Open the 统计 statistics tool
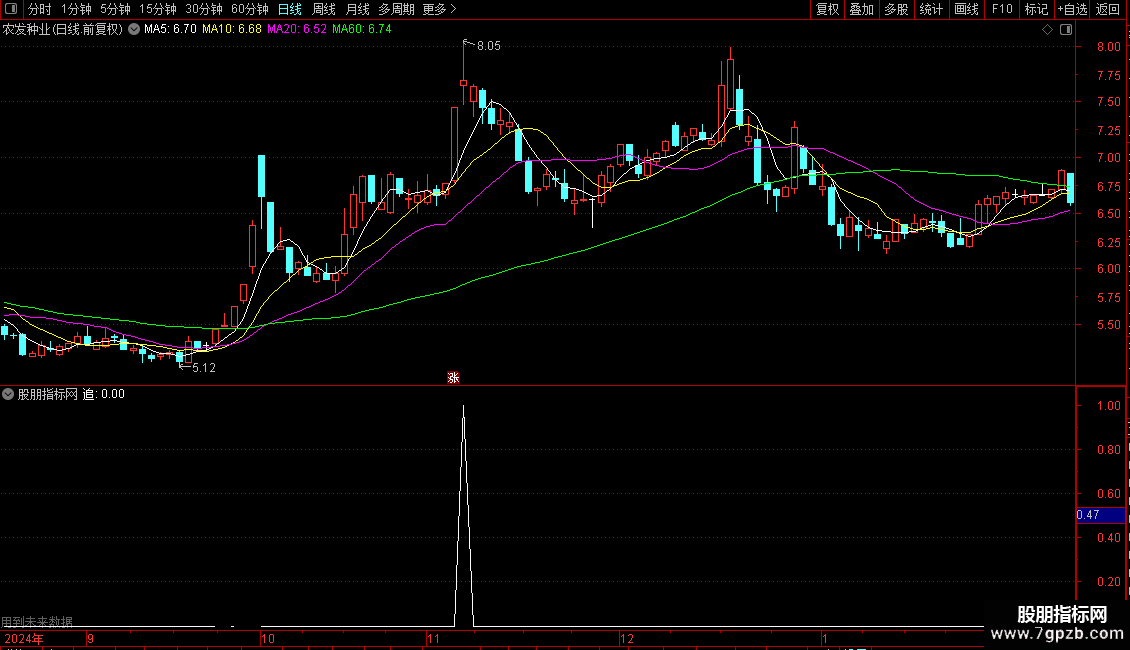1130x650 pixels. (x=931, y=9)
